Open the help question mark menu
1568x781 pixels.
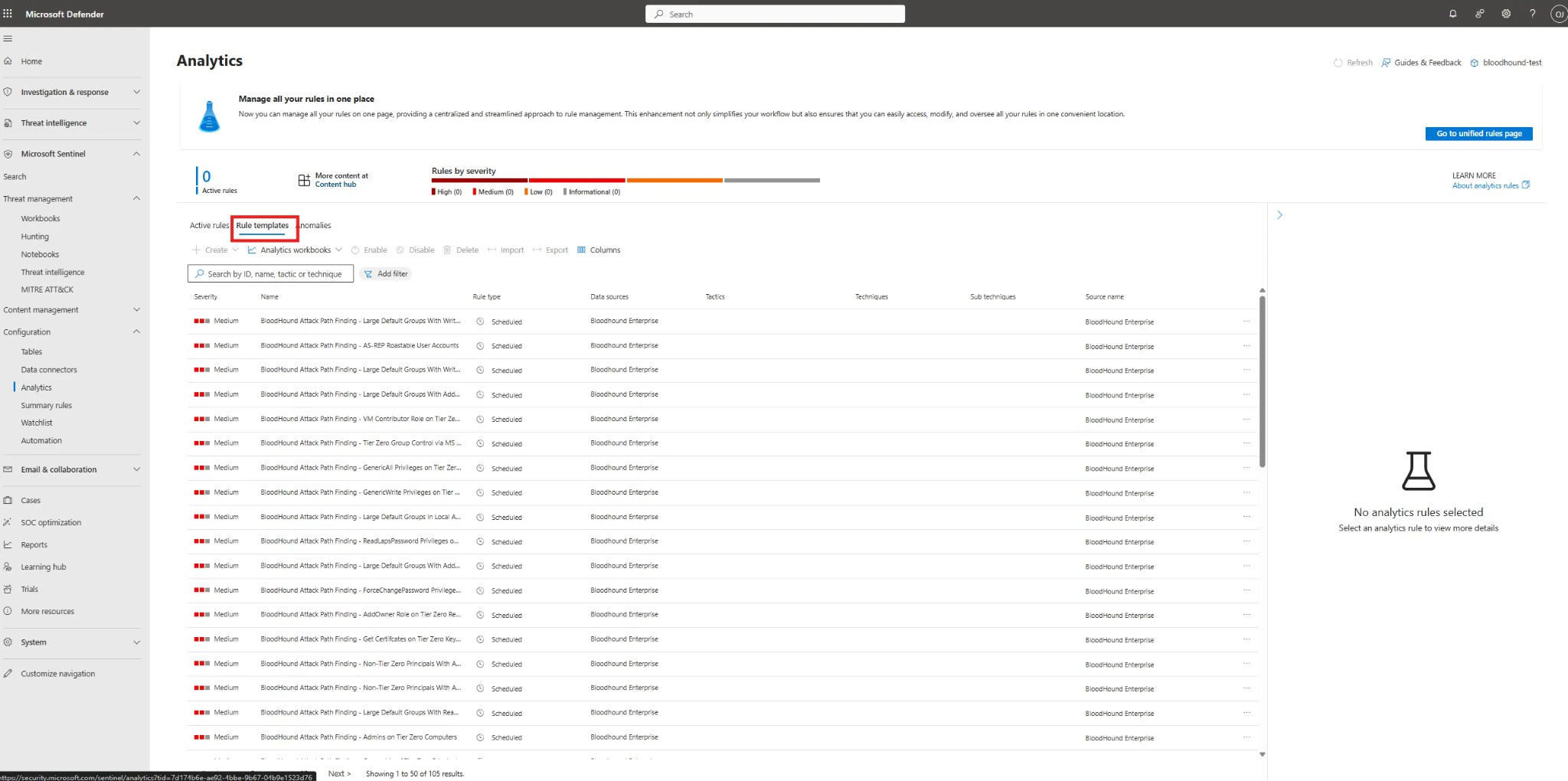click(1533, 14)
